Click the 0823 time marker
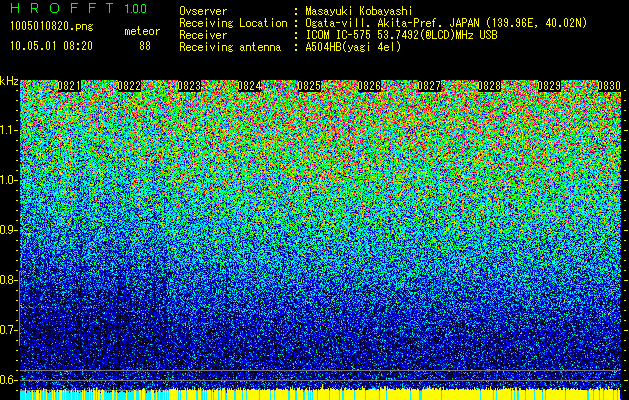The height and width of the screenshot is (400, 629). pos(189,86)
